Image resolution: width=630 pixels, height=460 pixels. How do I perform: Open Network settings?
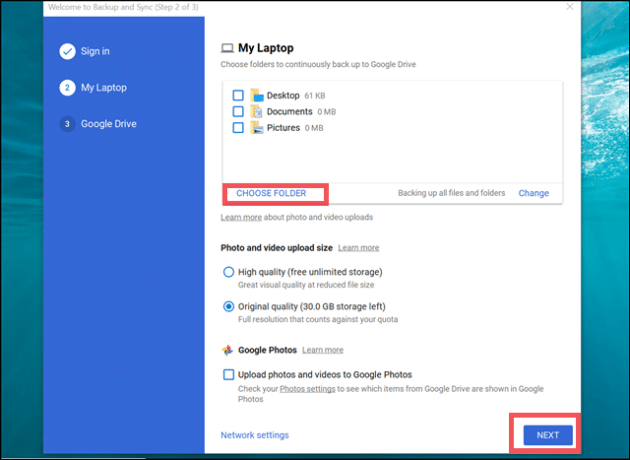(255, 435)
